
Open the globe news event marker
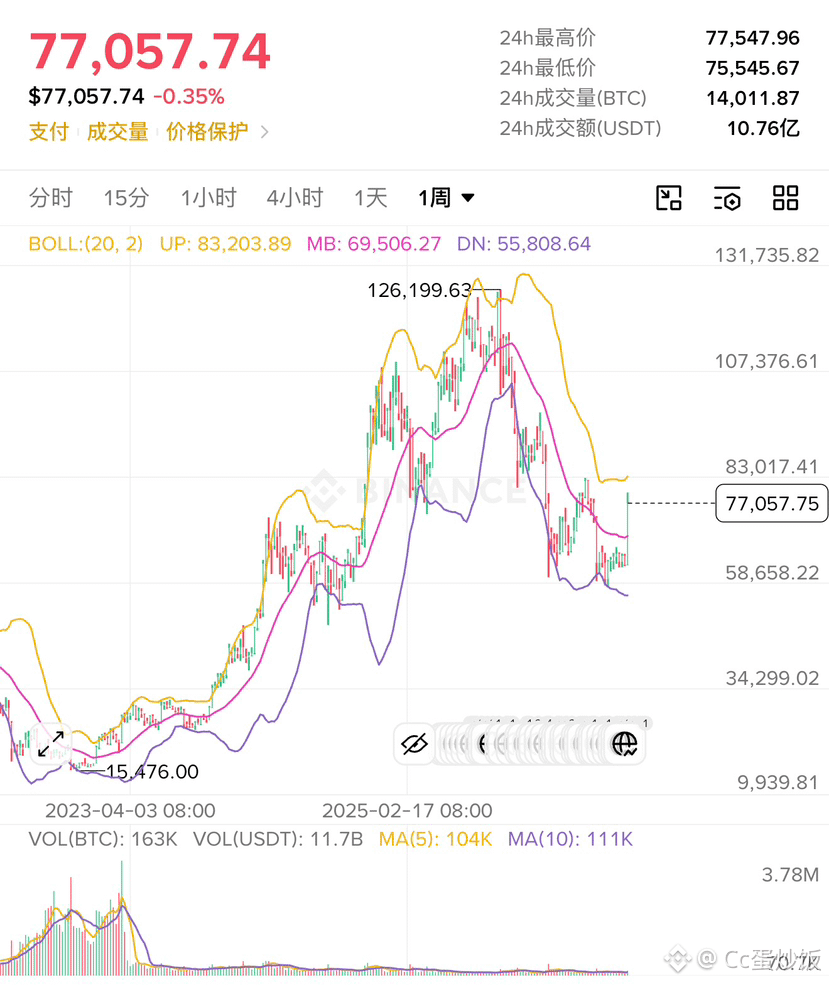624,744
